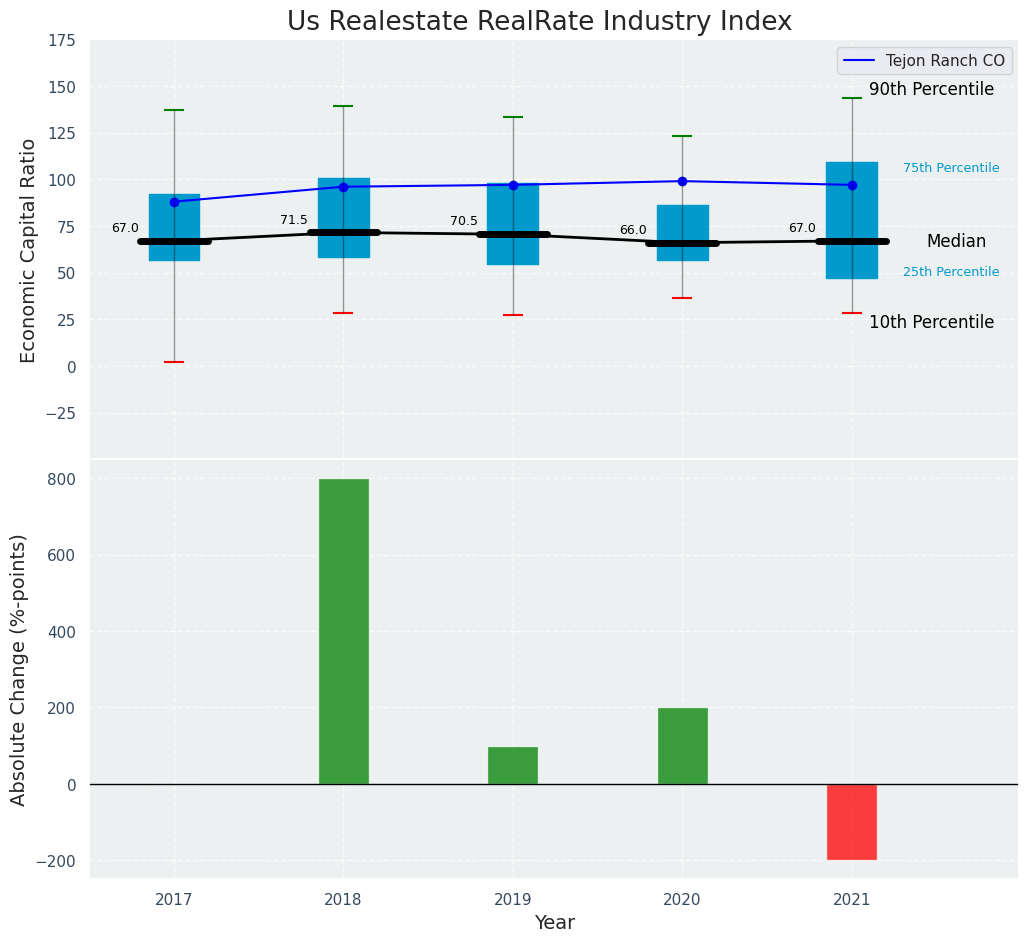1029x942 pixels.
Task: Click the 90th Percentile label
Action: [931, 90]
